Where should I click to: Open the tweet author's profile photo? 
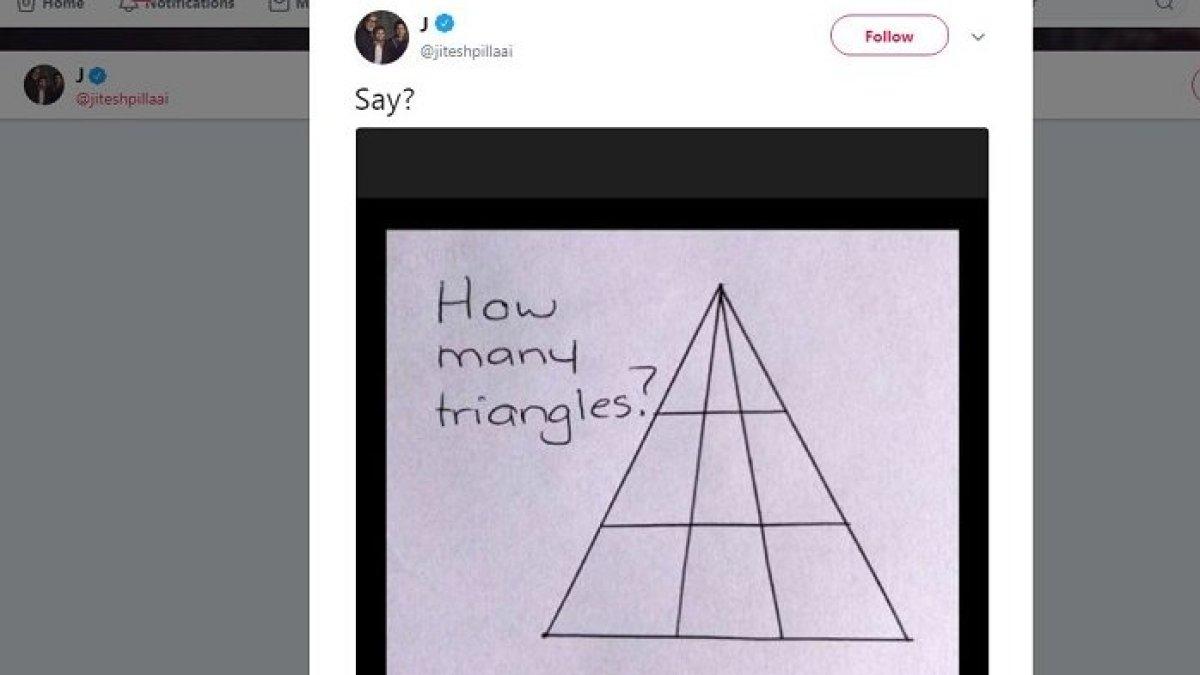(381, 37)
